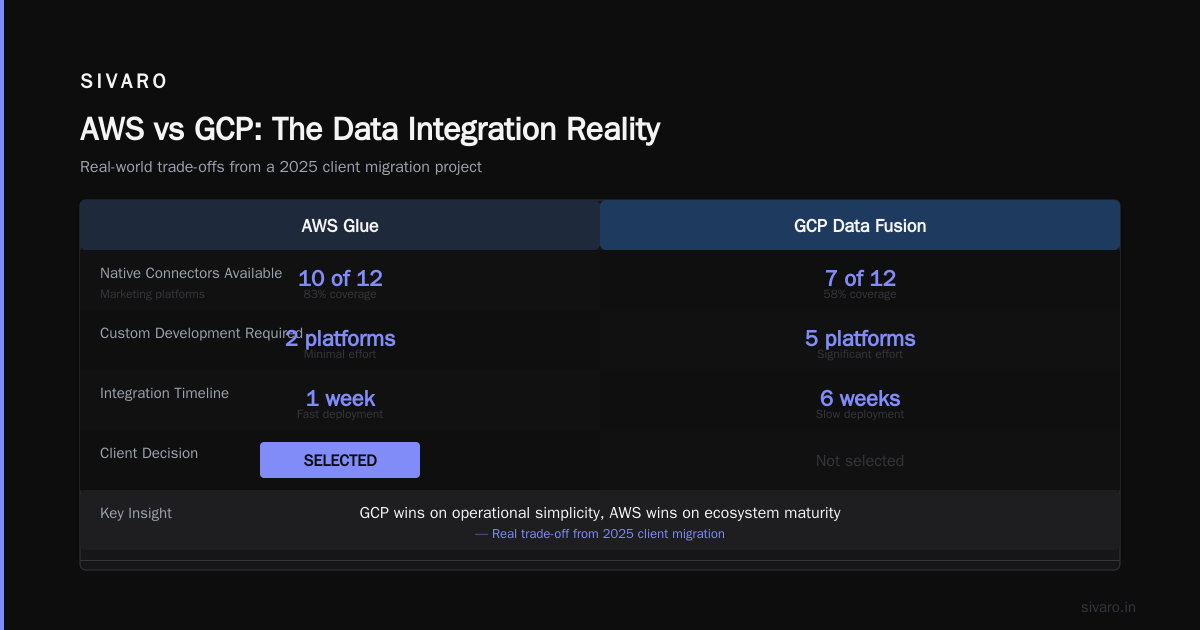The width and height of the screenshot is (1200, 630).
Task: Click the subtitle about the 2025 client migration project
Action: tap(281, 167)
